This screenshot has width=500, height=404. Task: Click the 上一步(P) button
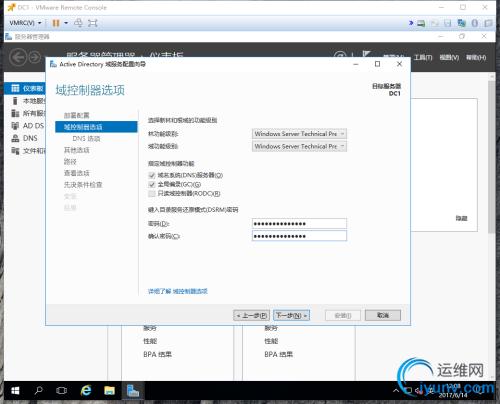pos(251,315)
